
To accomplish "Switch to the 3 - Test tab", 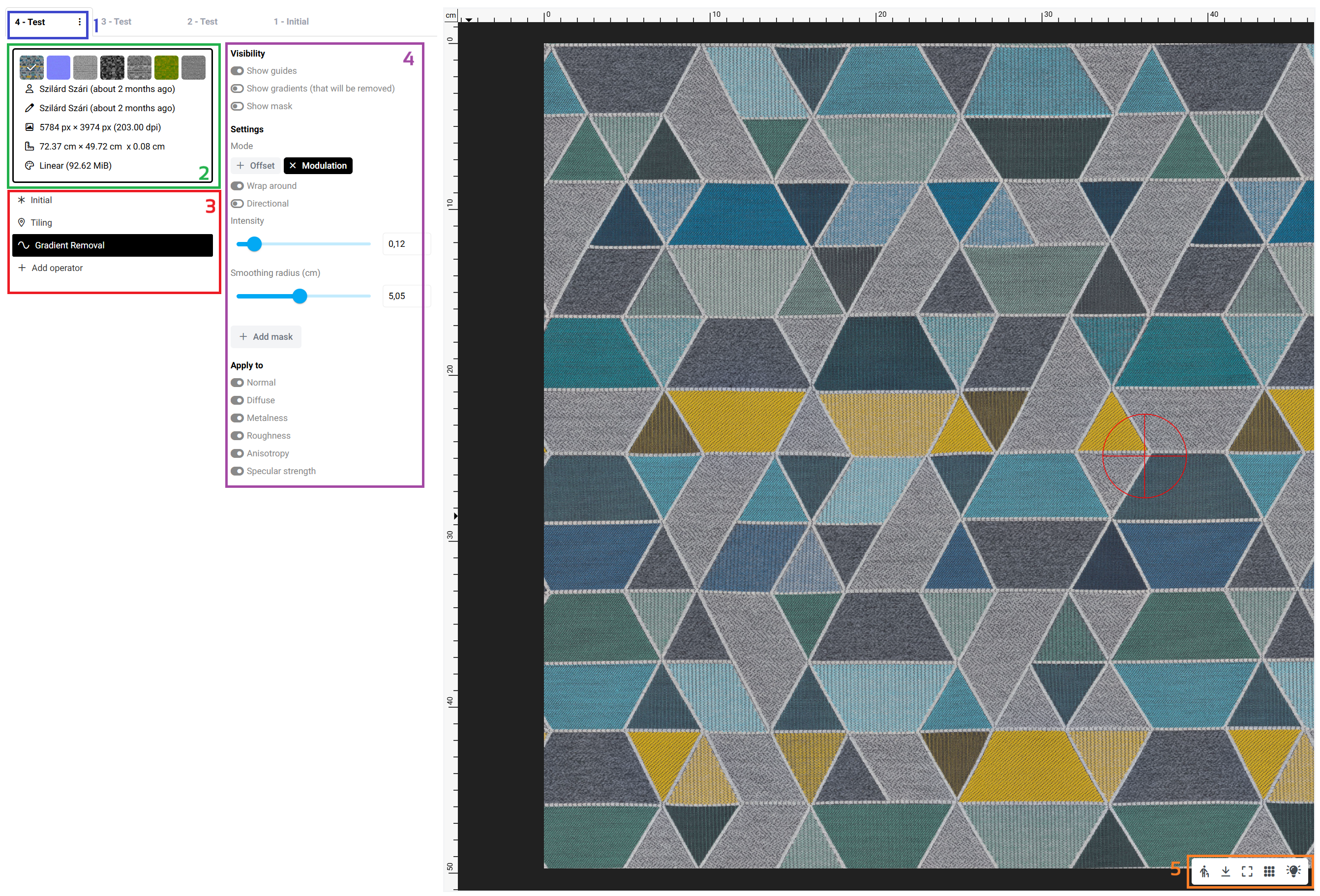I will 116,22.
